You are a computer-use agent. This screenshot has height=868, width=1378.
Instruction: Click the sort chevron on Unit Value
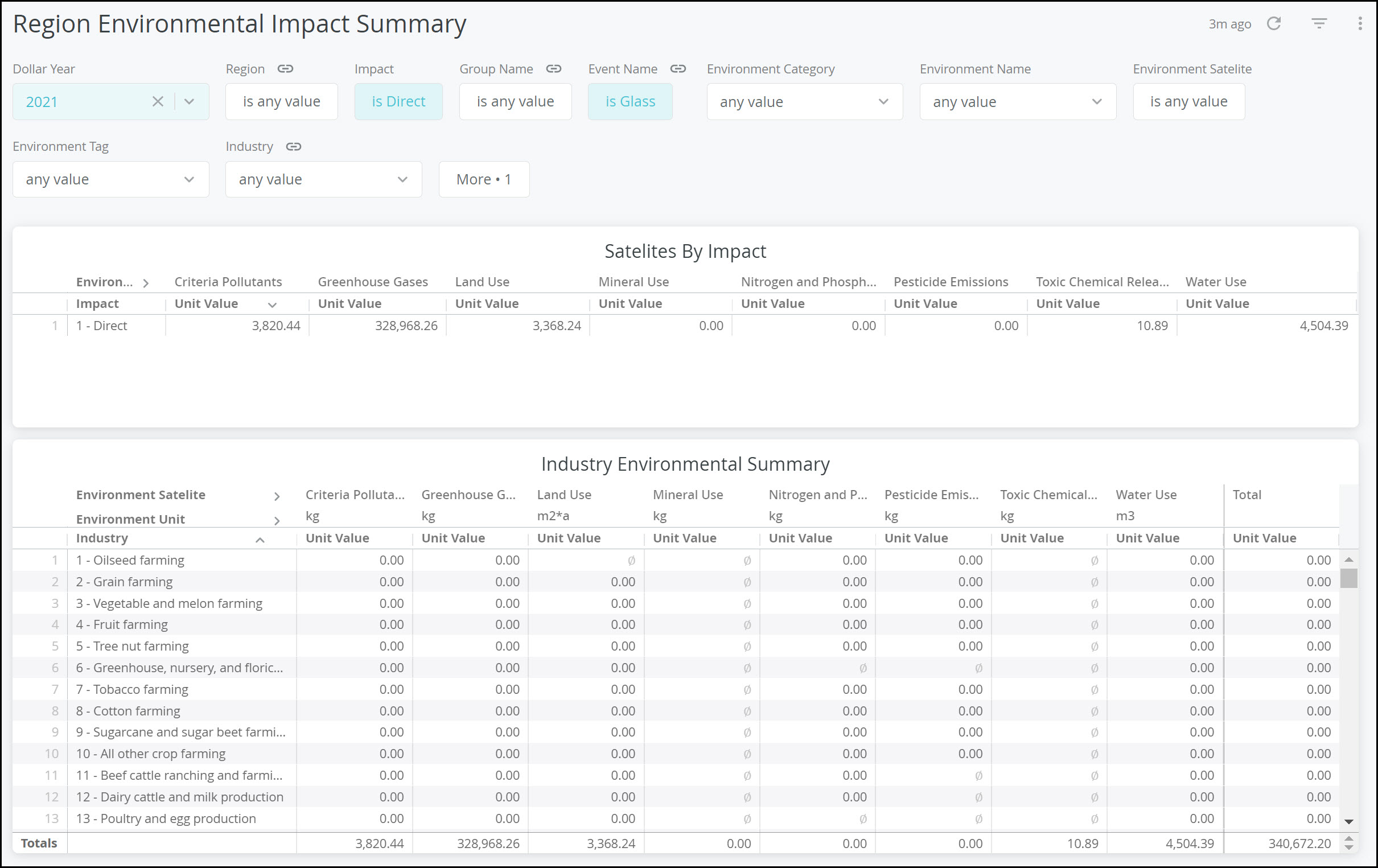[272, 304]
